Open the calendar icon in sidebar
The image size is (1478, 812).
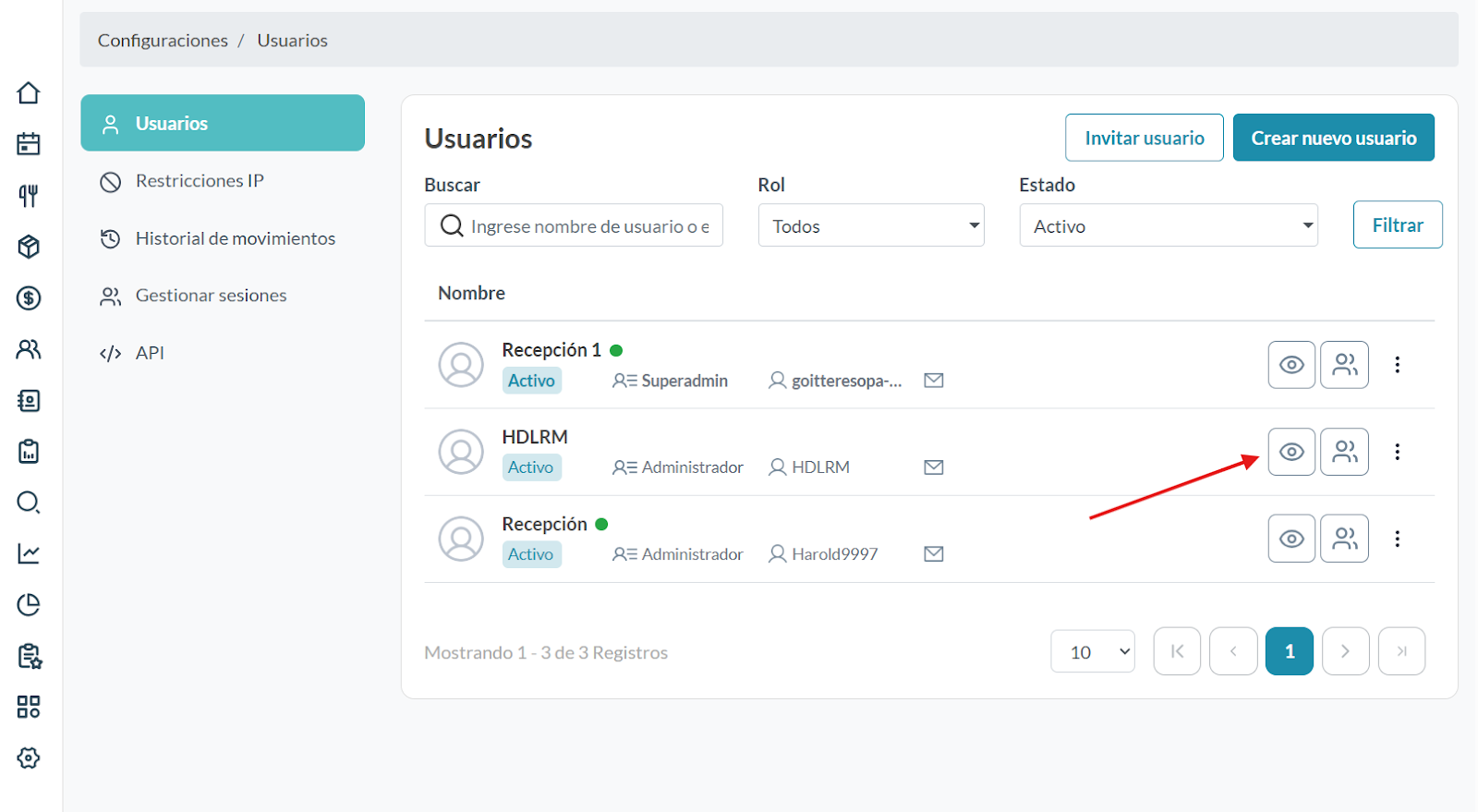(x=29, y=144)
